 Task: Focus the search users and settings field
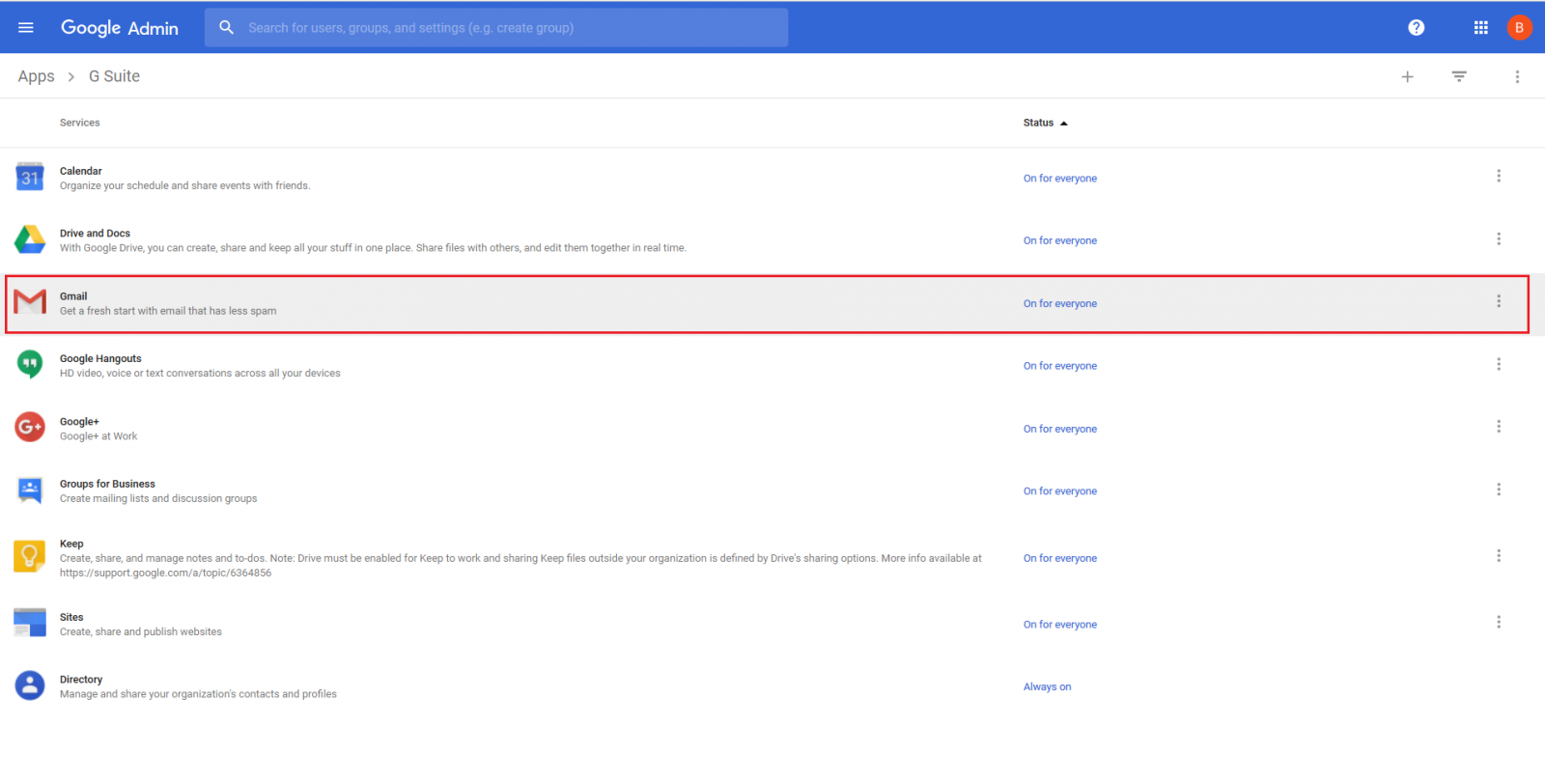coord(496,28)
